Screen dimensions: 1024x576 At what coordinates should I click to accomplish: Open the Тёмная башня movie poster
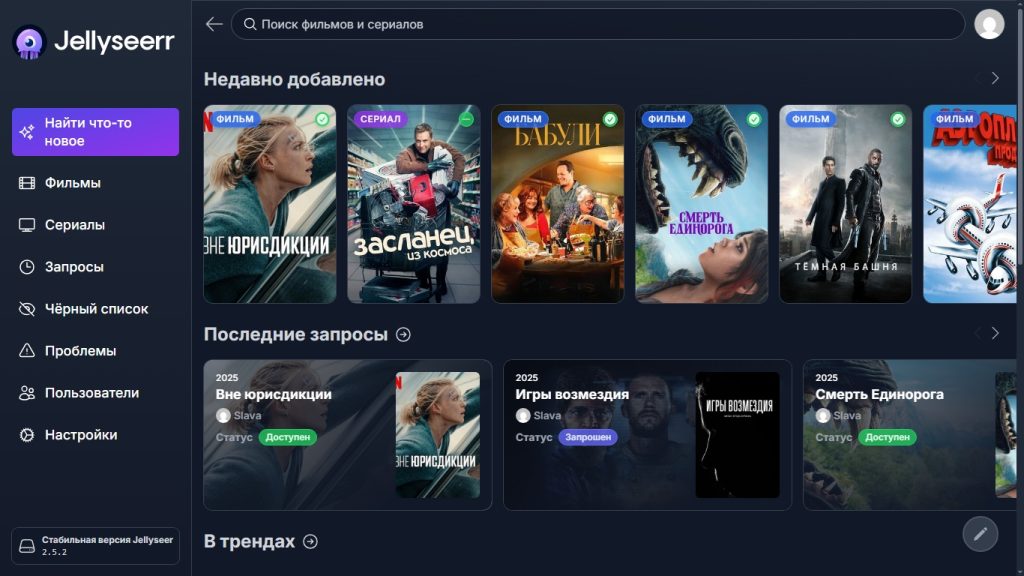point(845,204)
